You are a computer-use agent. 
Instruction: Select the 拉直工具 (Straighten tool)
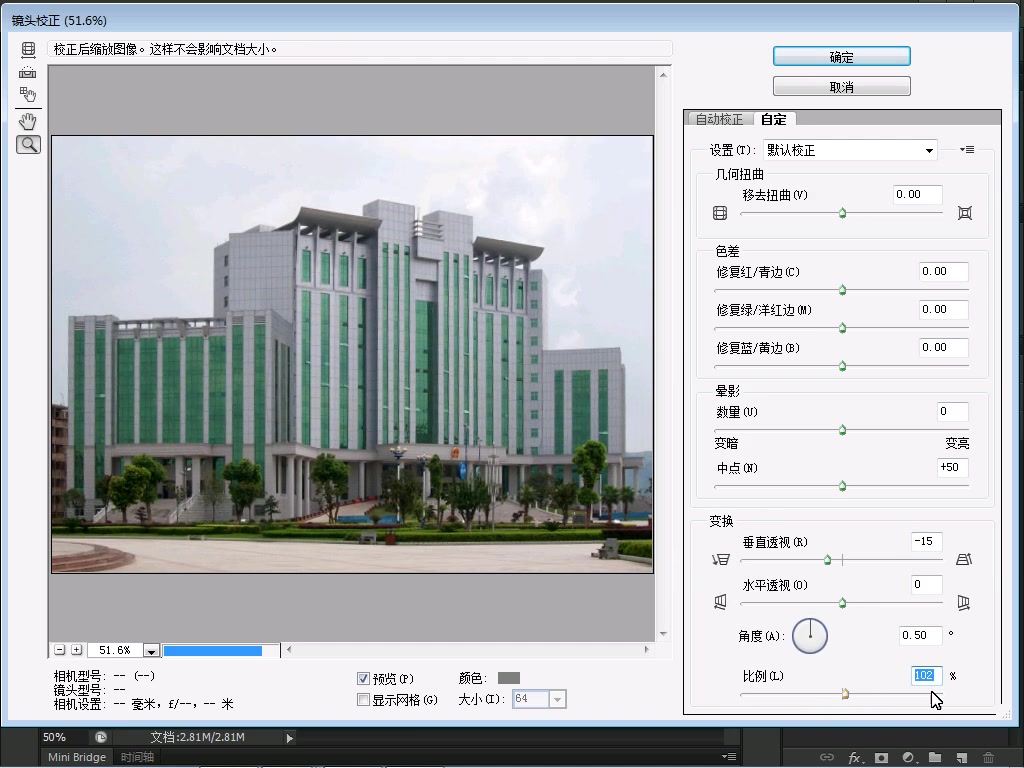click(27, 71)
